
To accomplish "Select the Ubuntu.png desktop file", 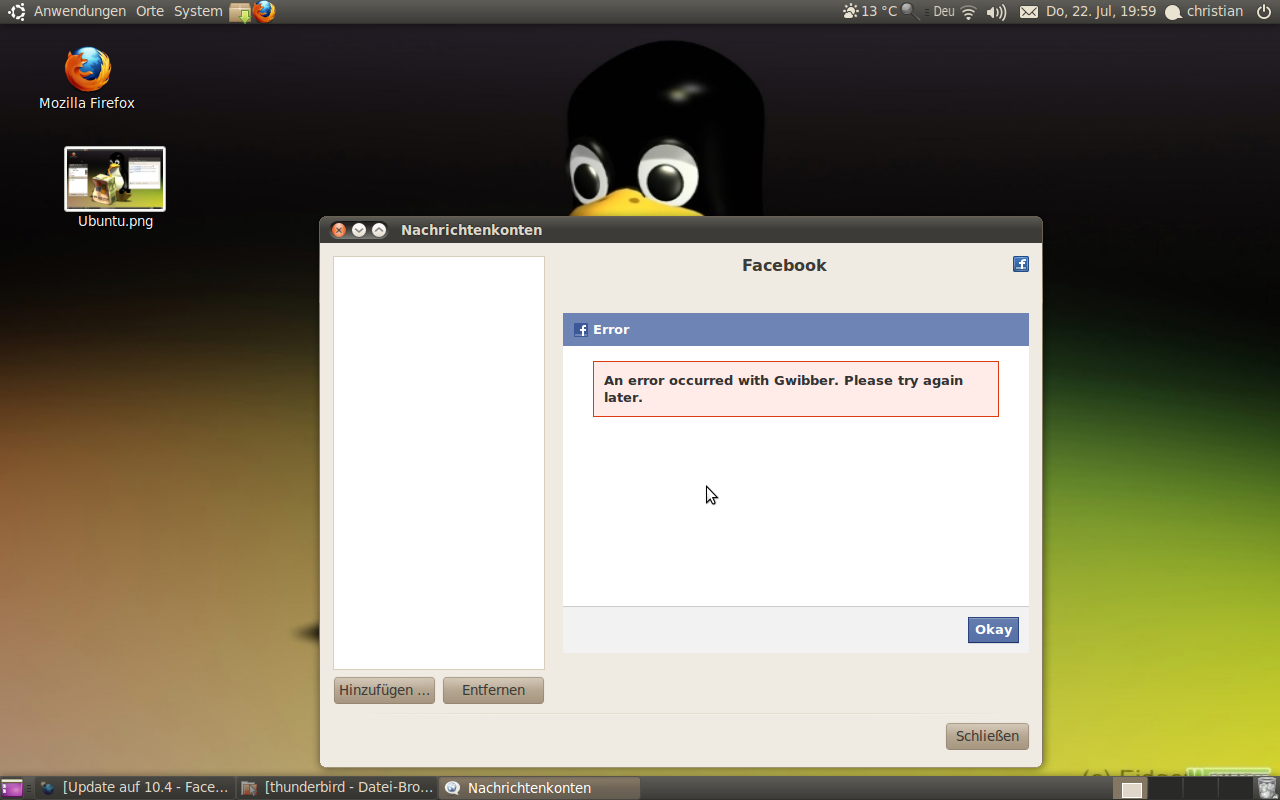I will pyautogui.click(x=115, y=188).
